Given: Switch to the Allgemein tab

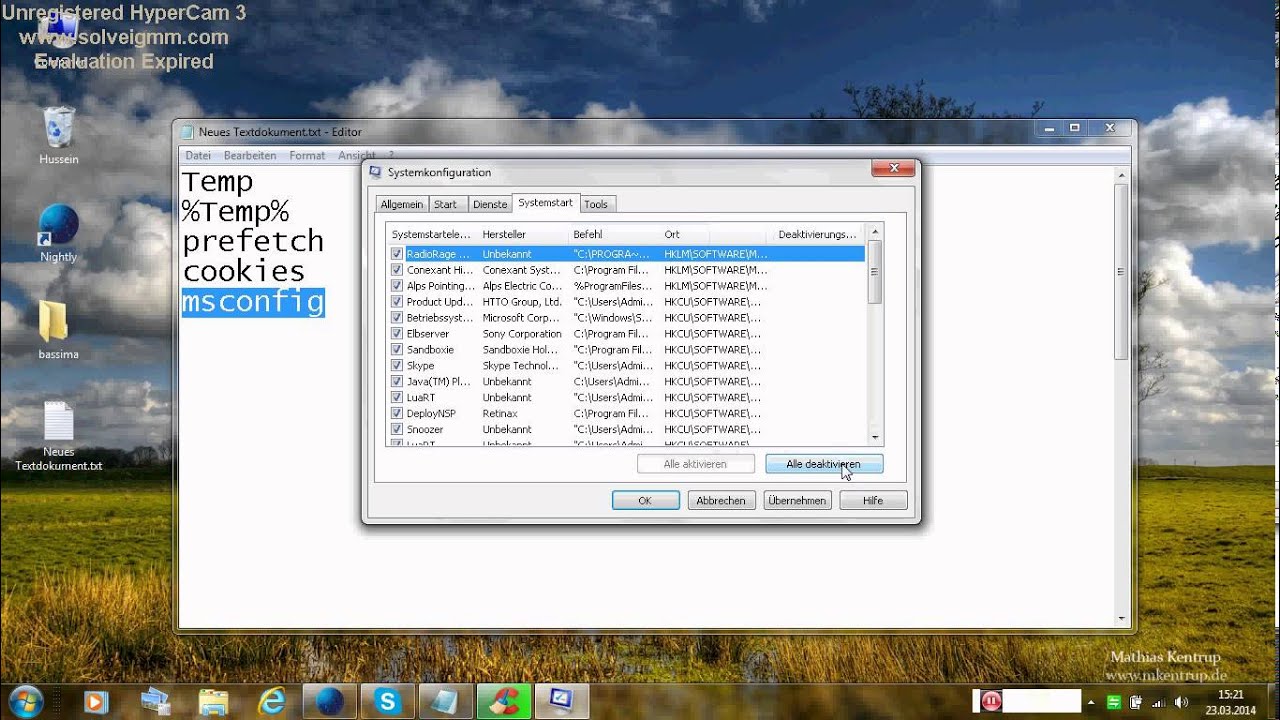Looking at the screenshot, I should (x=402, y=204).
